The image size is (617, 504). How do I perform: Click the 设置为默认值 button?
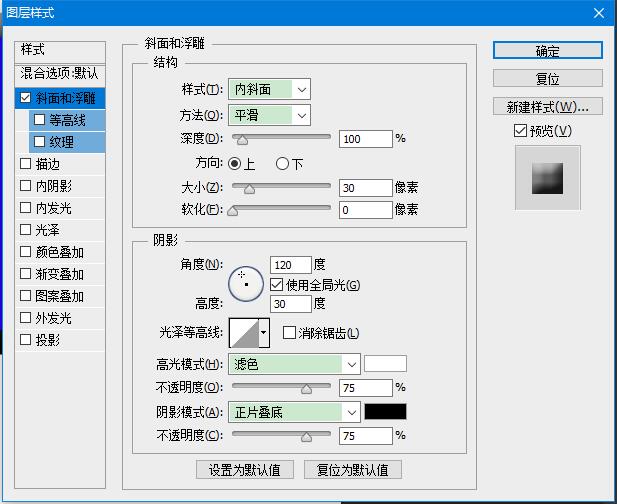pos(245,469)
